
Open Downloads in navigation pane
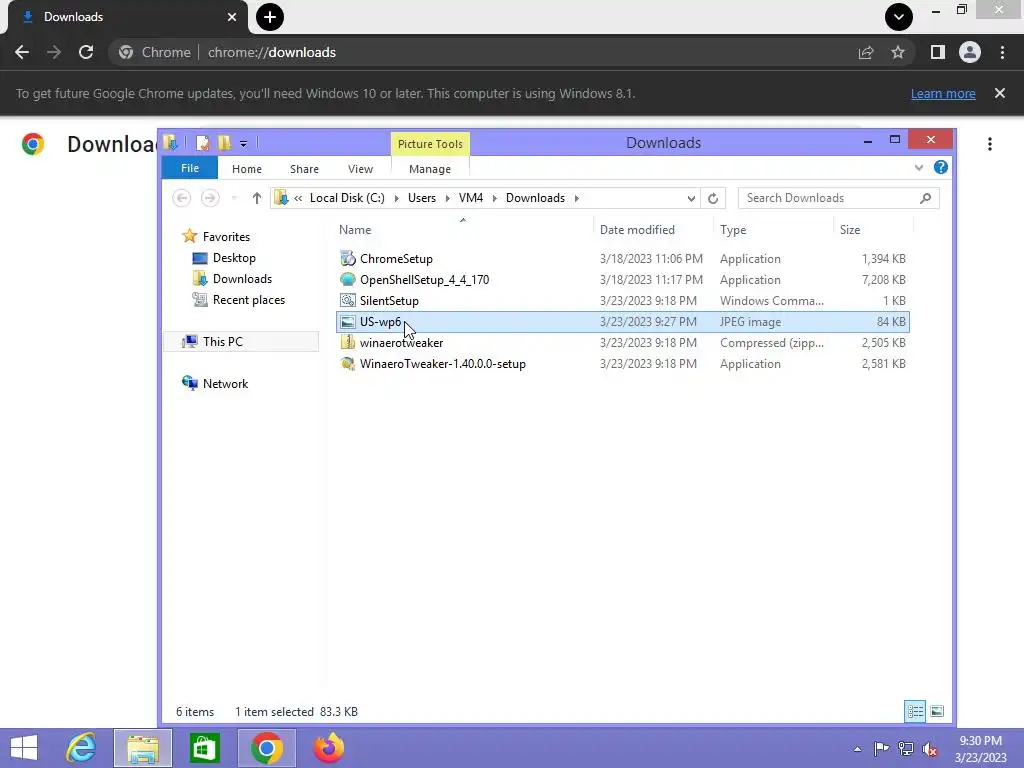(242, 279)
